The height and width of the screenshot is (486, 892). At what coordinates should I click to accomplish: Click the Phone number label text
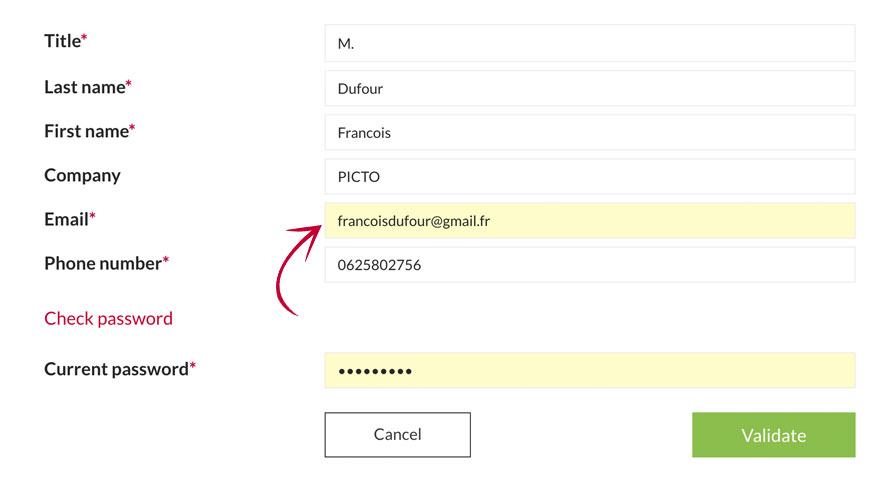point(102,263)
